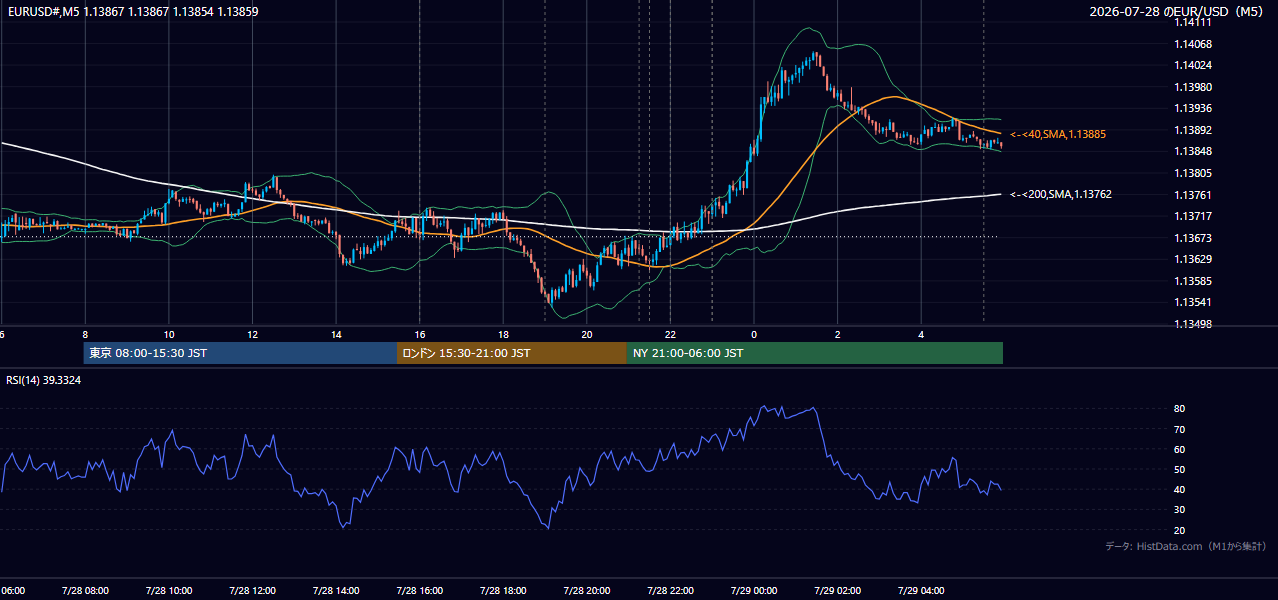Click price axis value 1.14068
The image size is (1278, 600).
[1194, 44]
